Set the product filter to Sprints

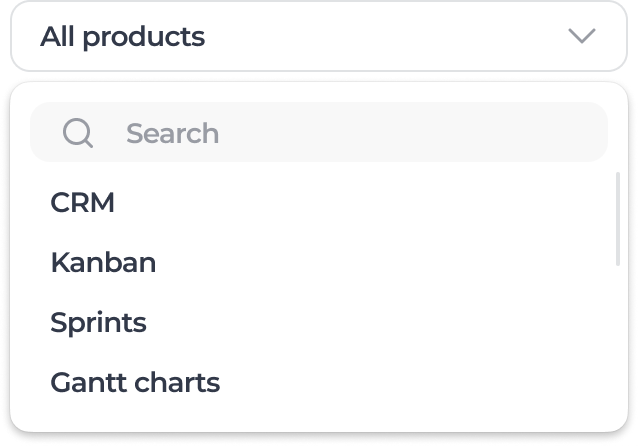[x=98, y=323]
